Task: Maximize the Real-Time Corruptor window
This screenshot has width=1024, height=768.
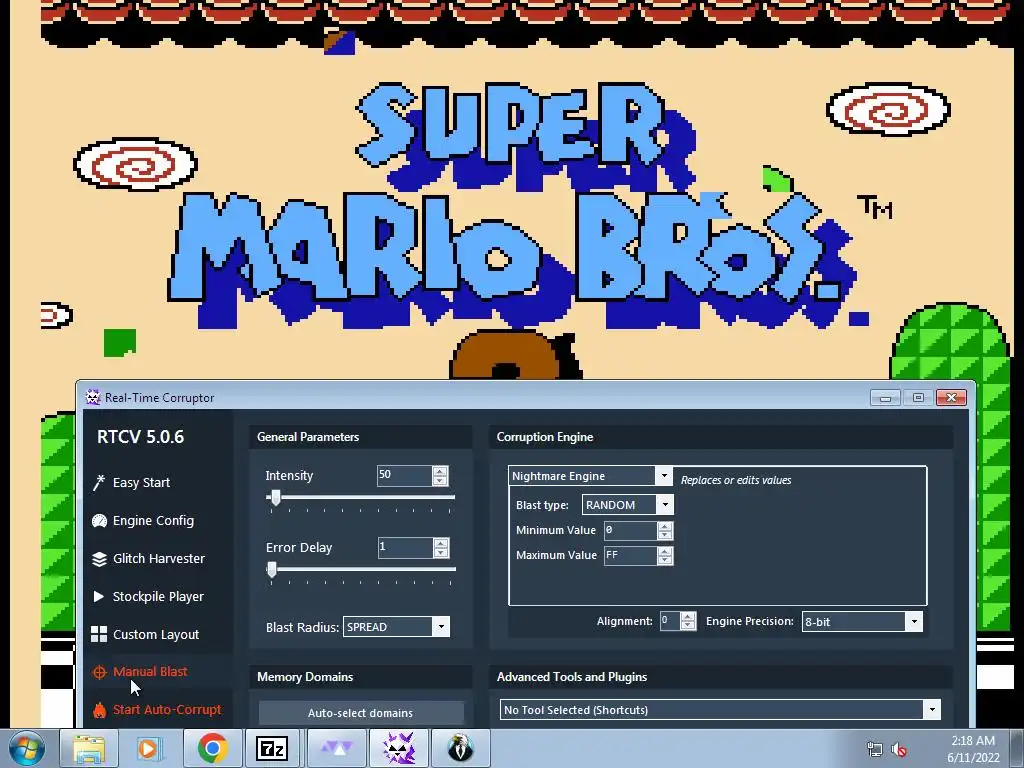Action: [918, 398]
